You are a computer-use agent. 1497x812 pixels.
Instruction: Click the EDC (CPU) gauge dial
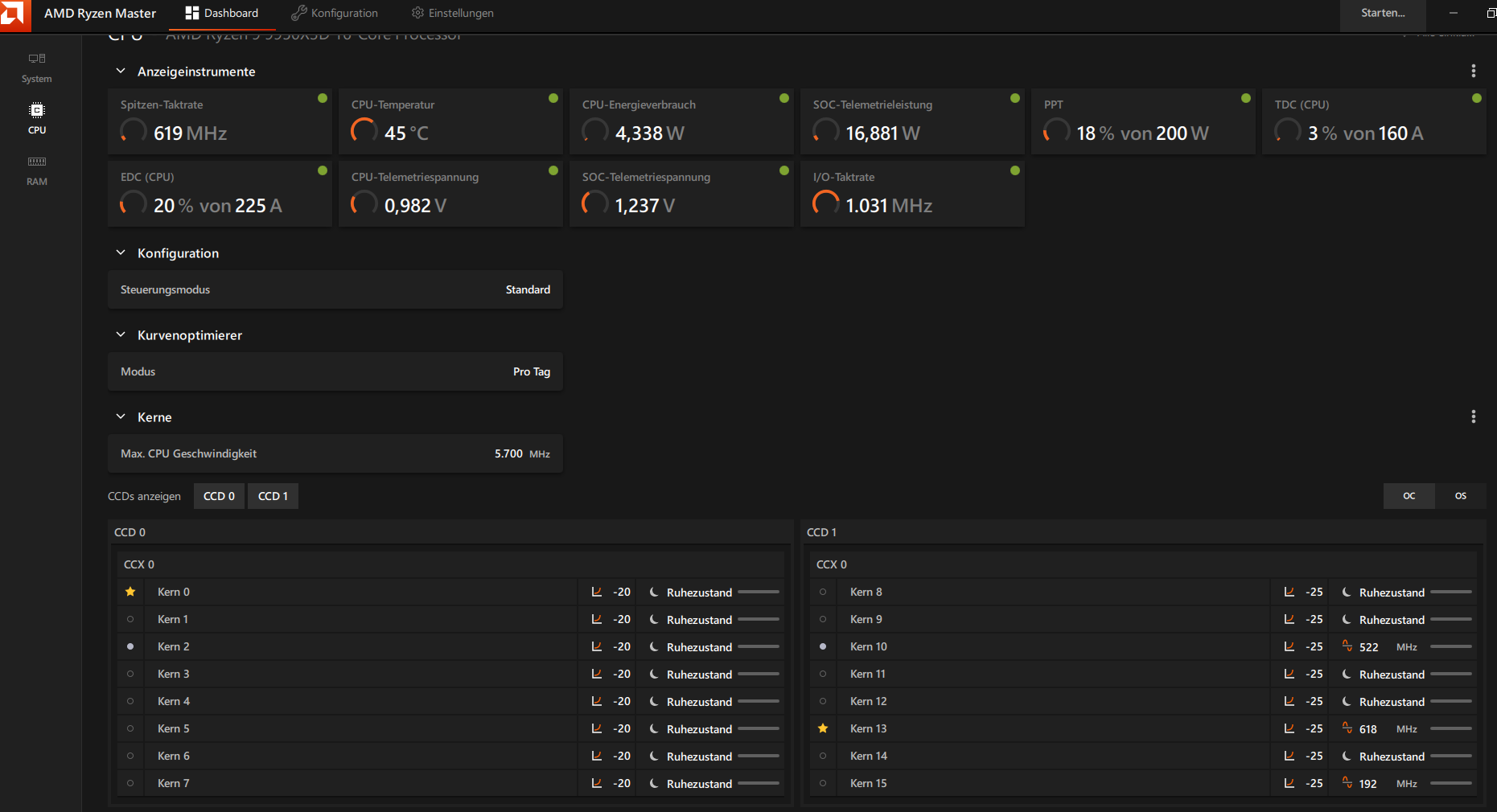tap(134, 203)
